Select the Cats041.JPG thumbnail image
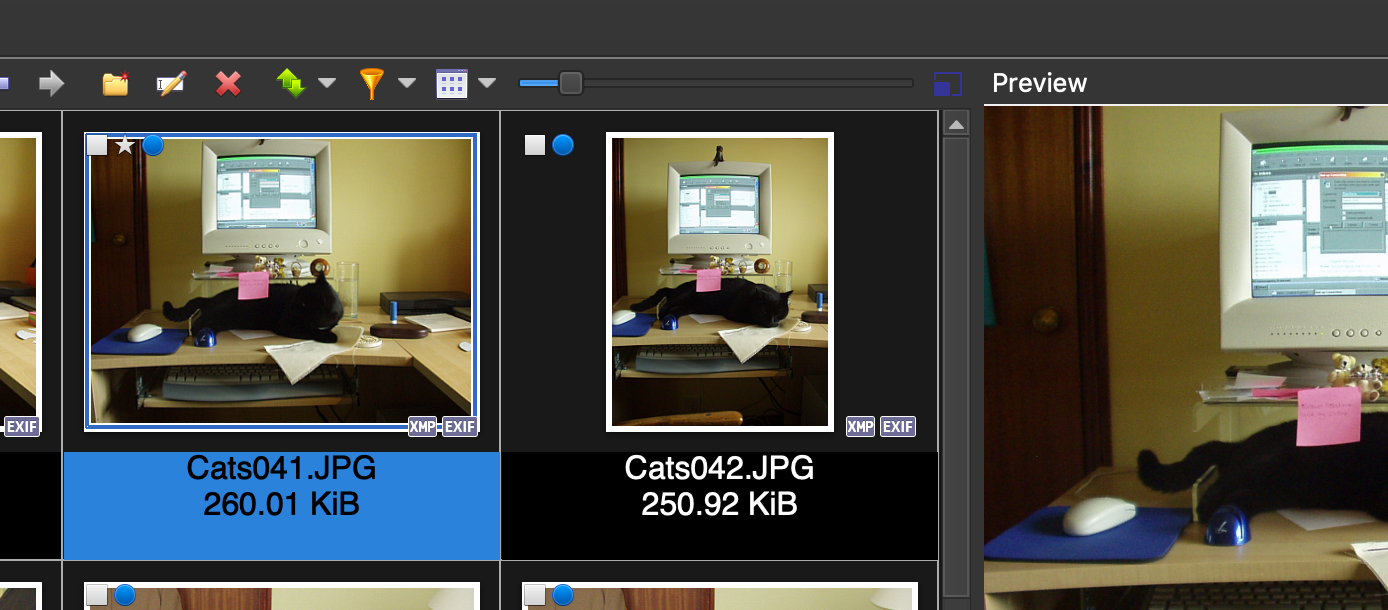The width and height of the screenshot is (1388, 610). pos(281,281)
